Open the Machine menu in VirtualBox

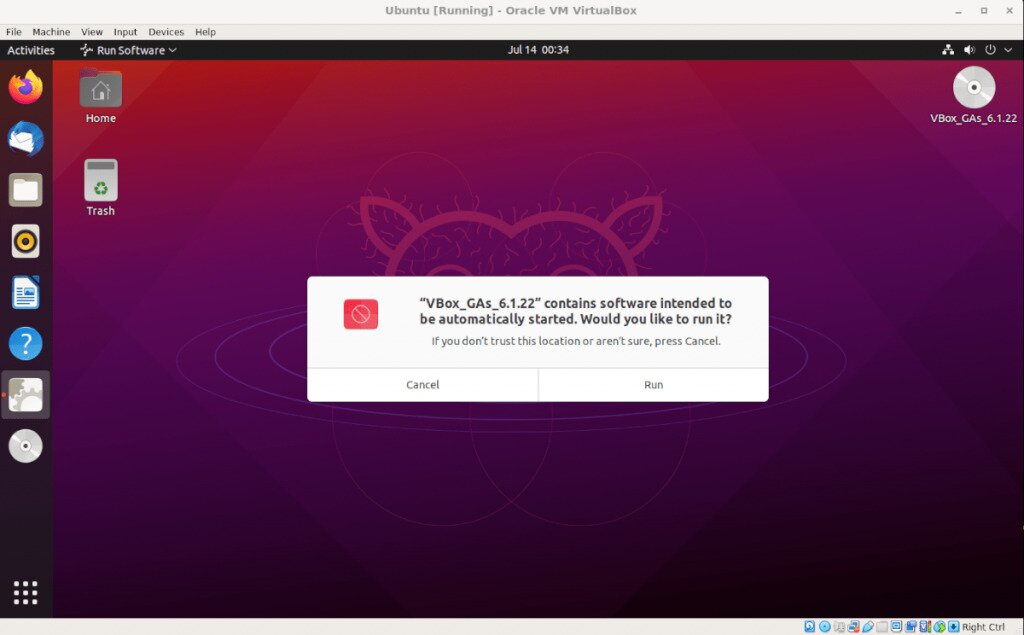click(x=50, y=31)
